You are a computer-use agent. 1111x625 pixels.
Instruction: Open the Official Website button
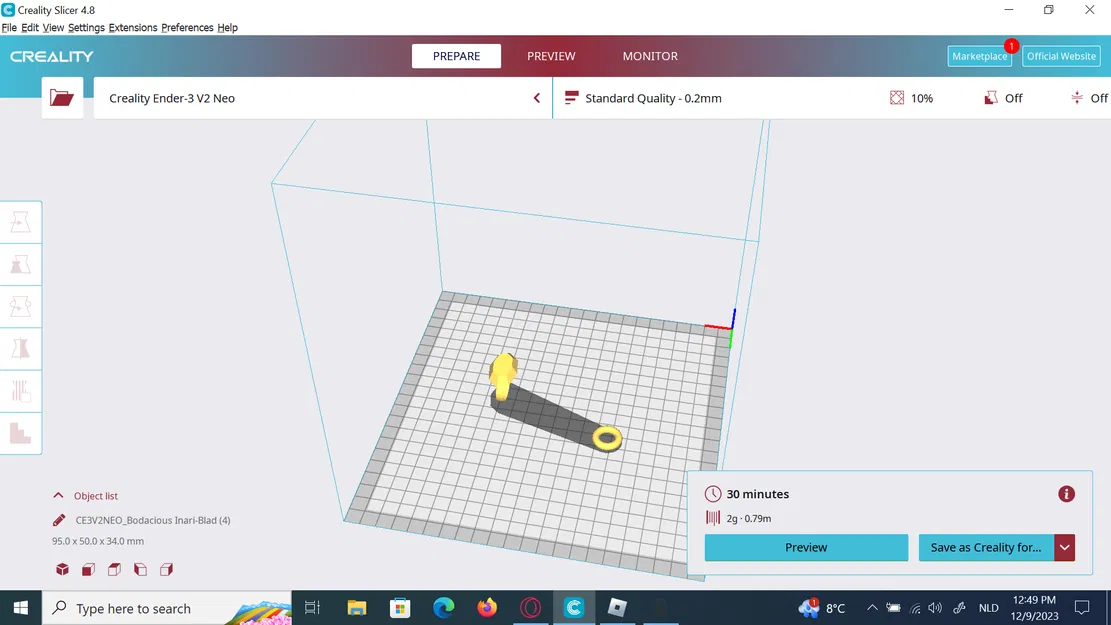[x=1061, y=56]
